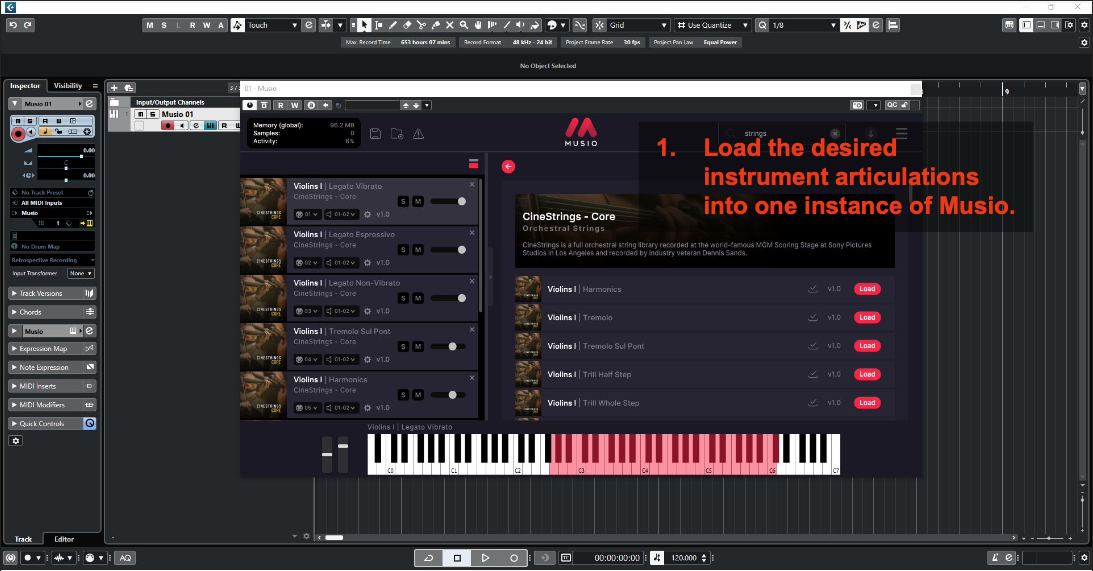Toggle global Mute M state button
The height and width of the screenshot is (571, 1093).
pos(149,25)
